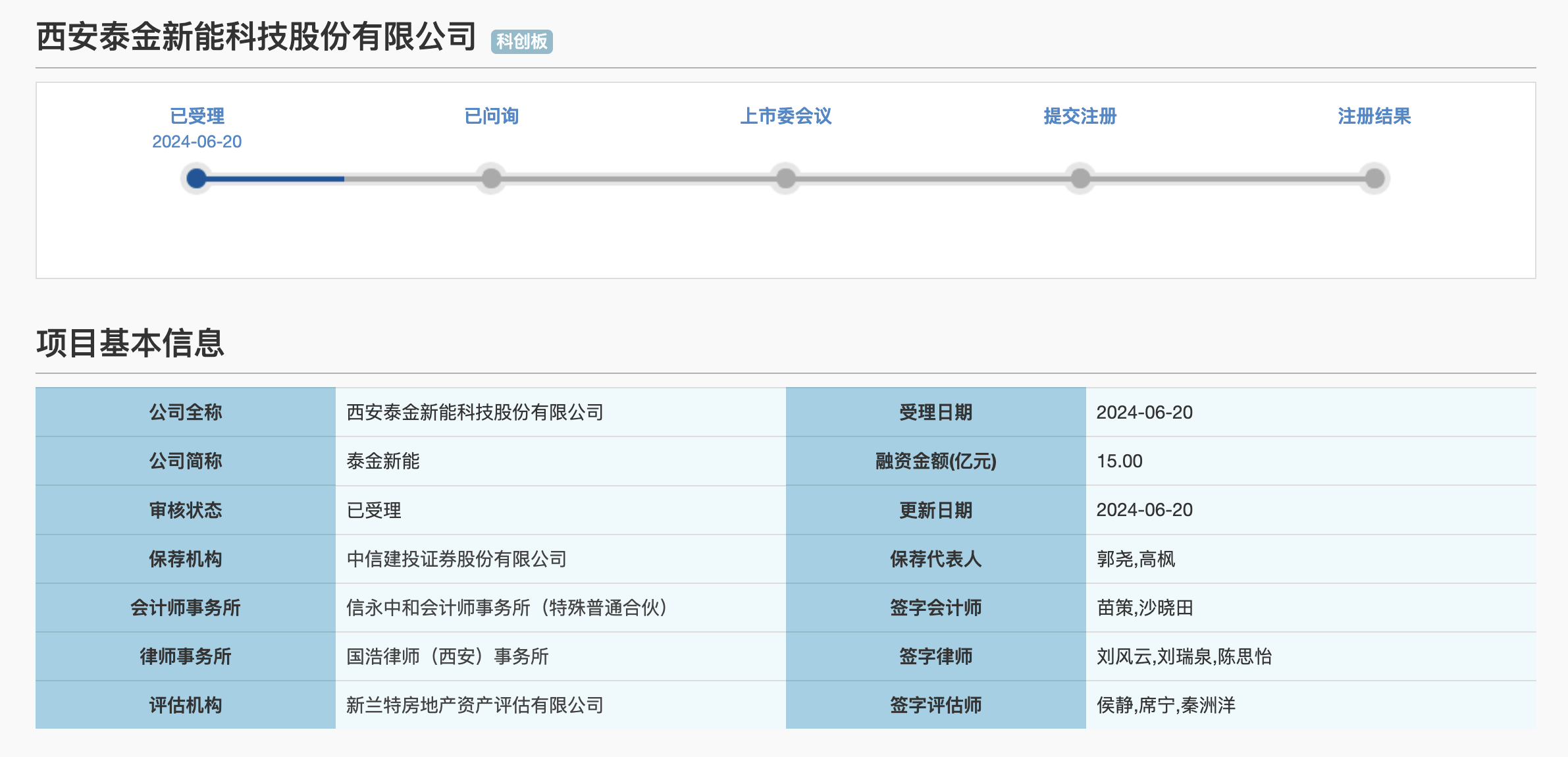Click the 已问询 progress stage label
This screenshot has width=1568, height=757.
[491, 116]
